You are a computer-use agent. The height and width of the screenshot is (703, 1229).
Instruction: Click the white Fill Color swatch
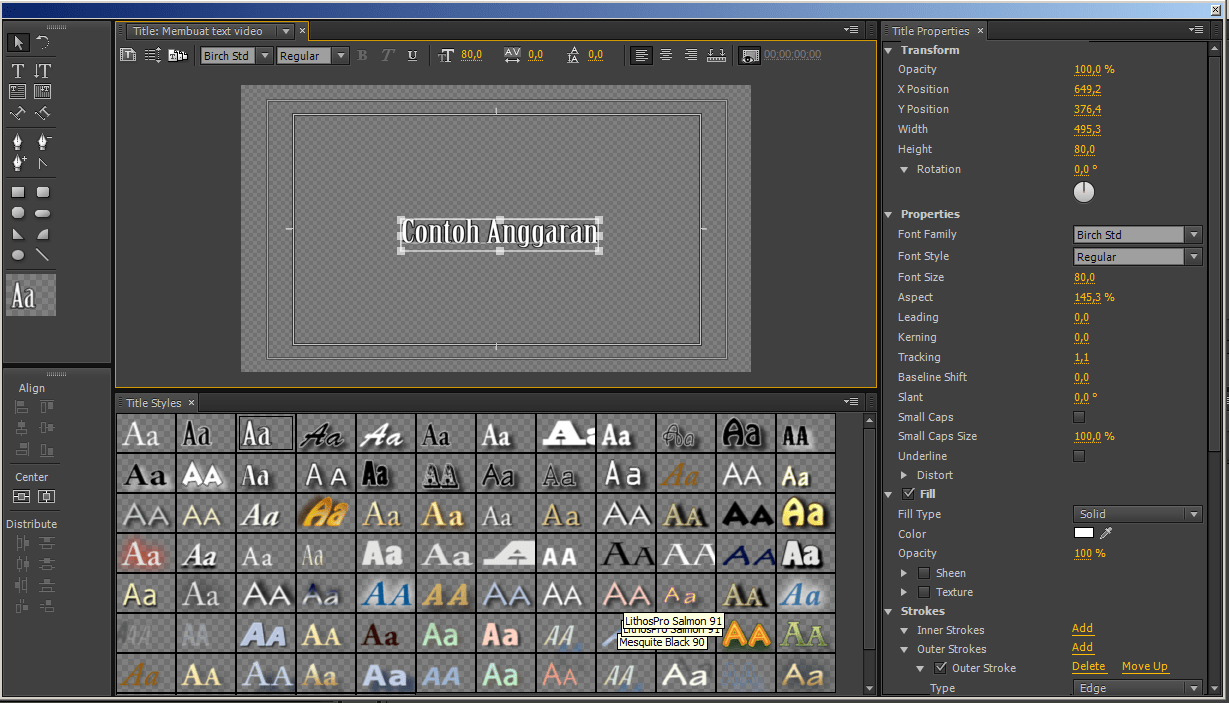click(1084, 534)
